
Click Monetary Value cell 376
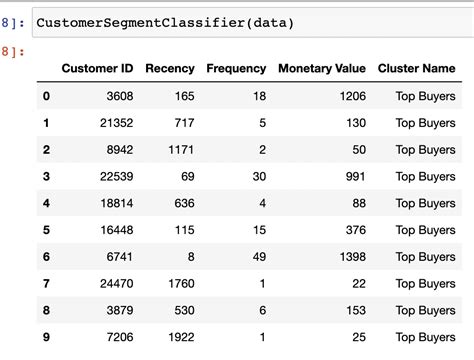tap(356, 230)
